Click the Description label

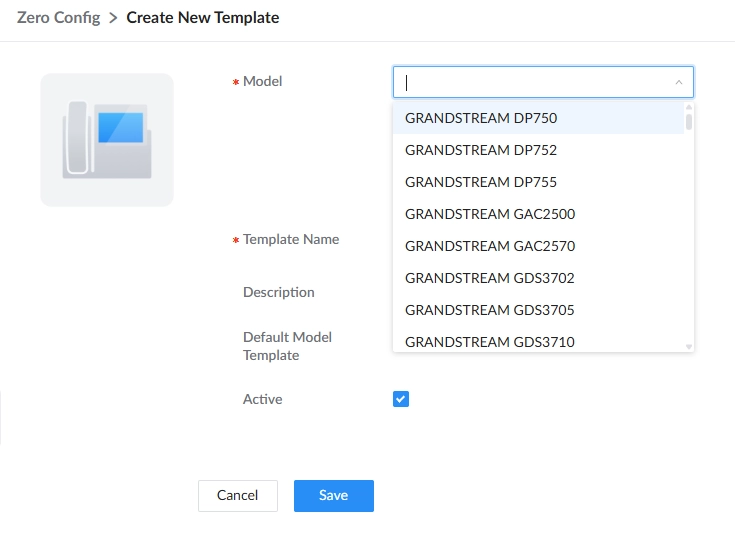[278, 293]
